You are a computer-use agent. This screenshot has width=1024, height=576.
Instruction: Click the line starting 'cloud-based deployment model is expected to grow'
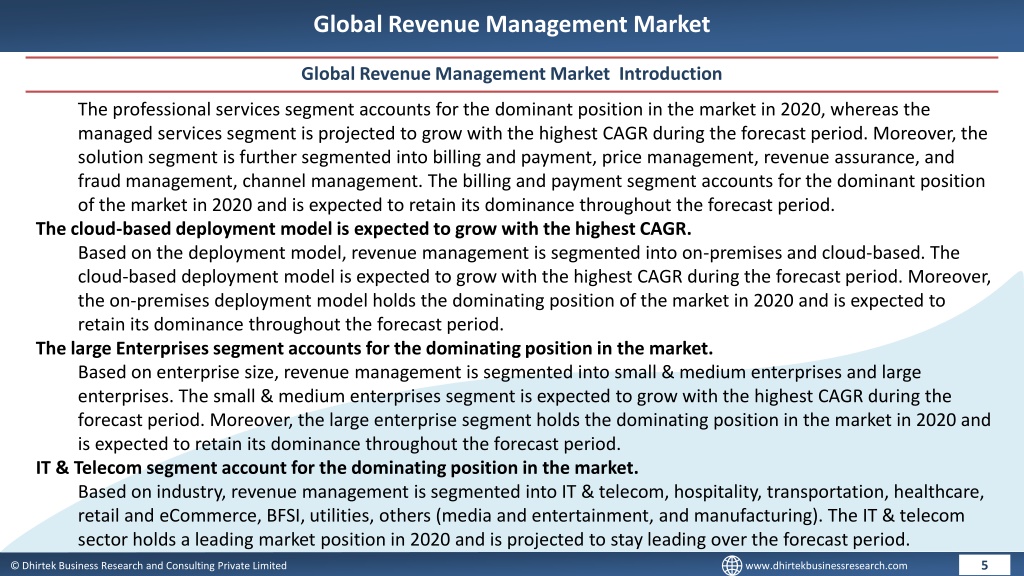point(534,277)
